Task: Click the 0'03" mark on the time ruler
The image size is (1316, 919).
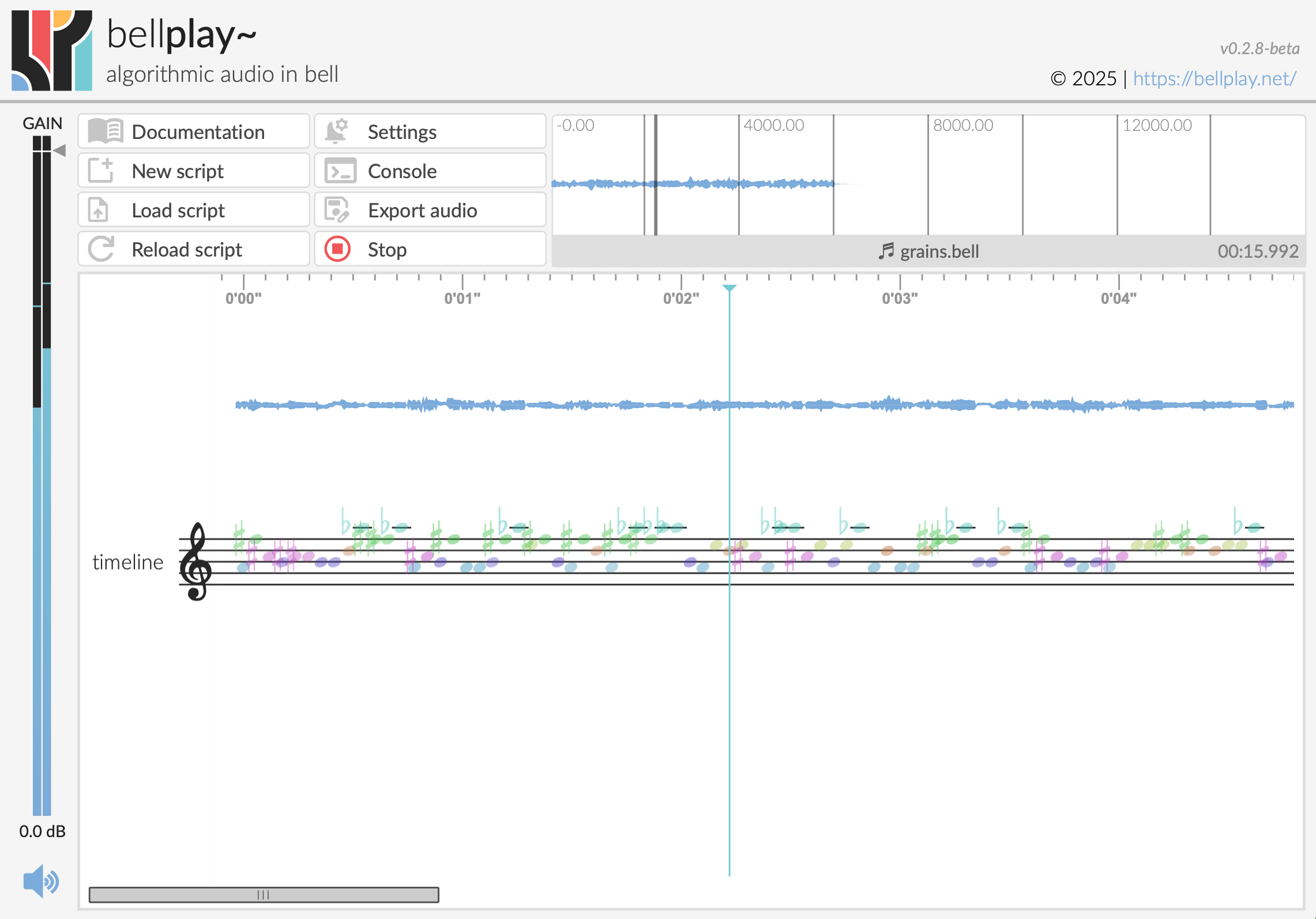Action: coord(900,297)
